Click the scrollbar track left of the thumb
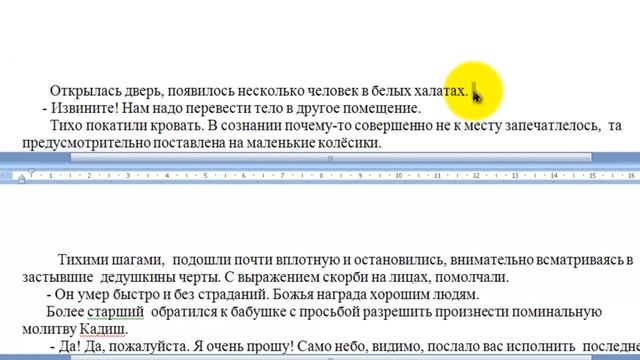The height and width of the screenshot is (360, 640). [35, 158]
